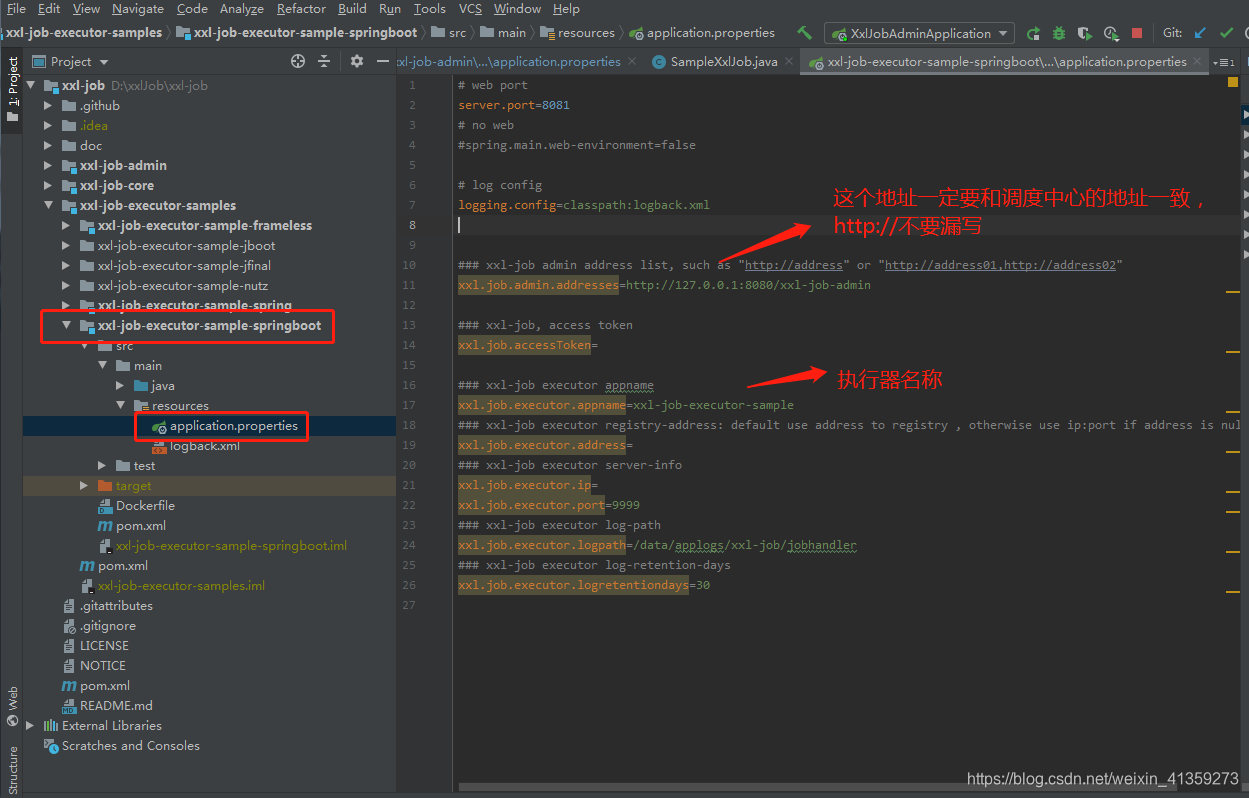Toggle the 1: Project side tool tab
Image resolution: width=1249 pixels, height=798 pixels.
12,88
